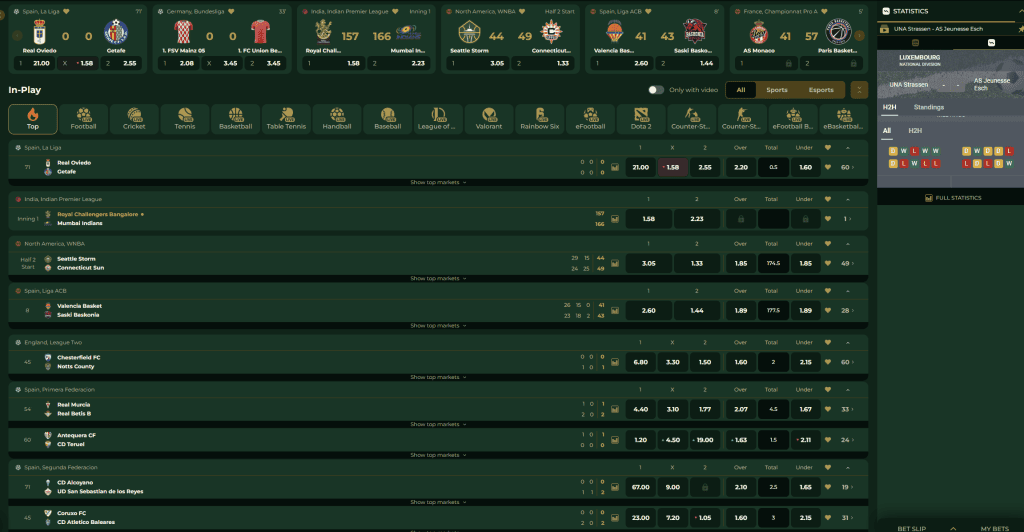This screenshot has width=1024, height=532.
Task: Click the star favorite icon beside UNA Strassen match
Action: click(x=1021, y=29)
